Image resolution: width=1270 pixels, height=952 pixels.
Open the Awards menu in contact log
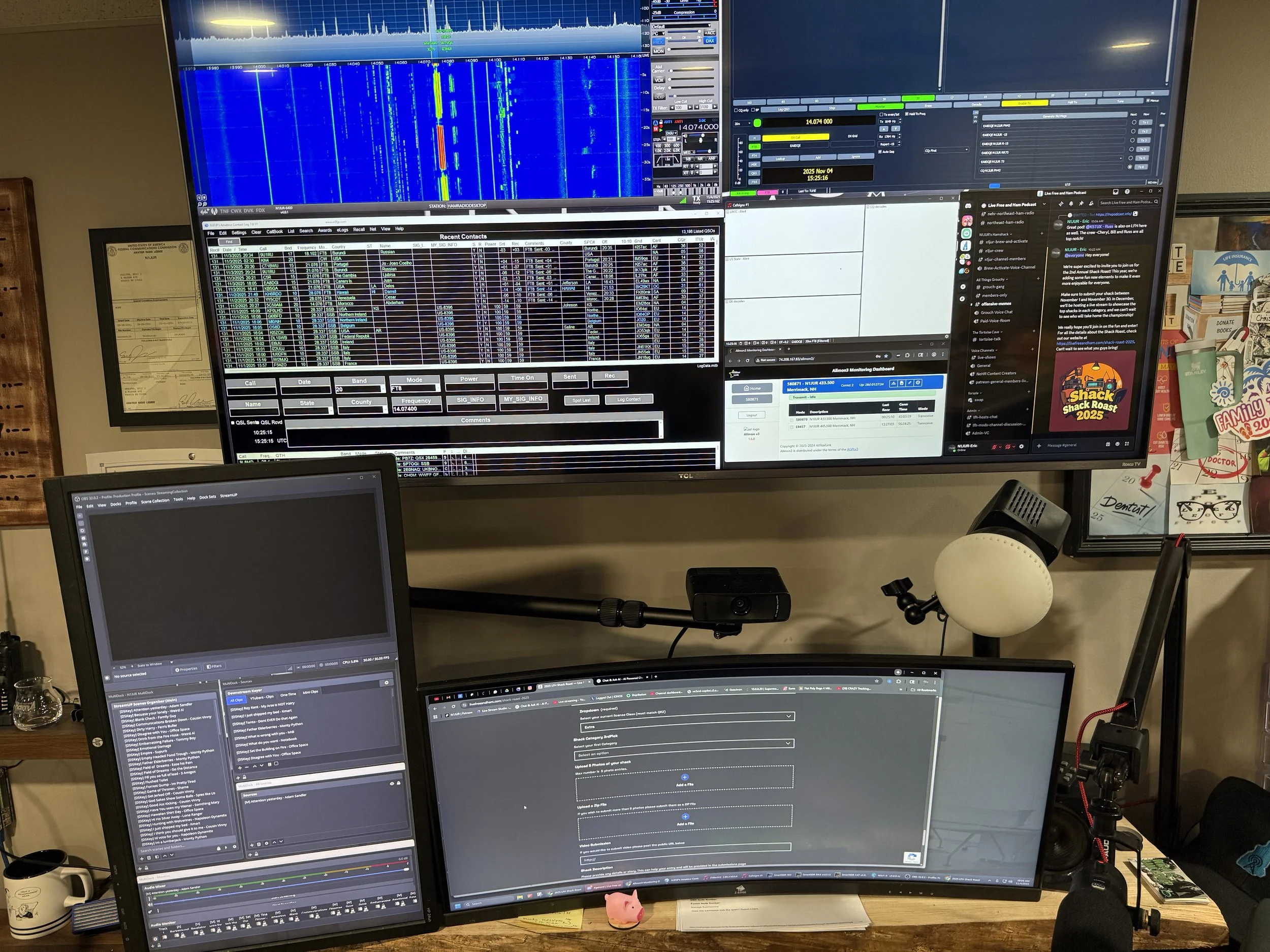pyautogui.click(x=325, y=231)
